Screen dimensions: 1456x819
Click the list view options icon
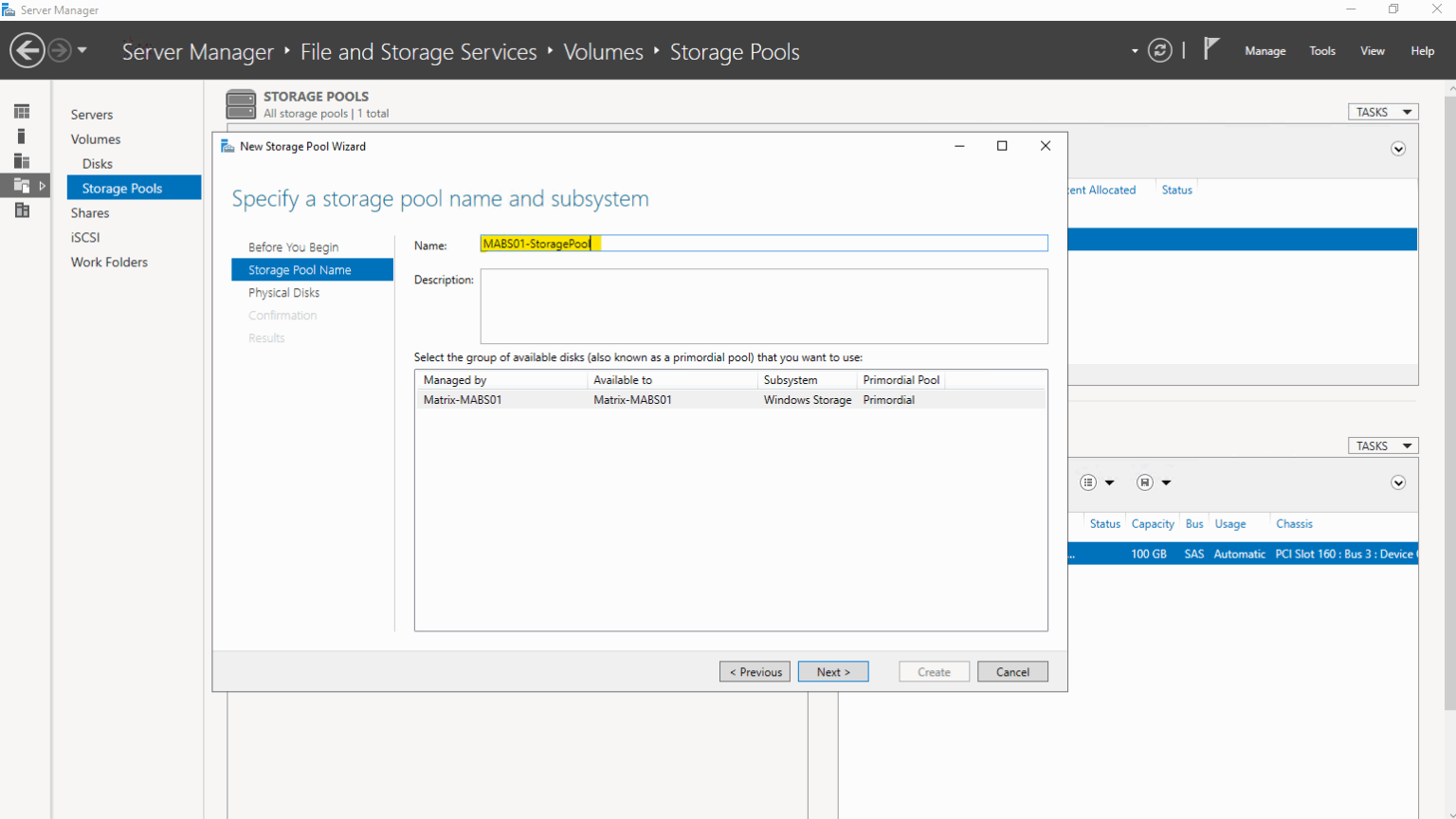[x=1088, y=482]
